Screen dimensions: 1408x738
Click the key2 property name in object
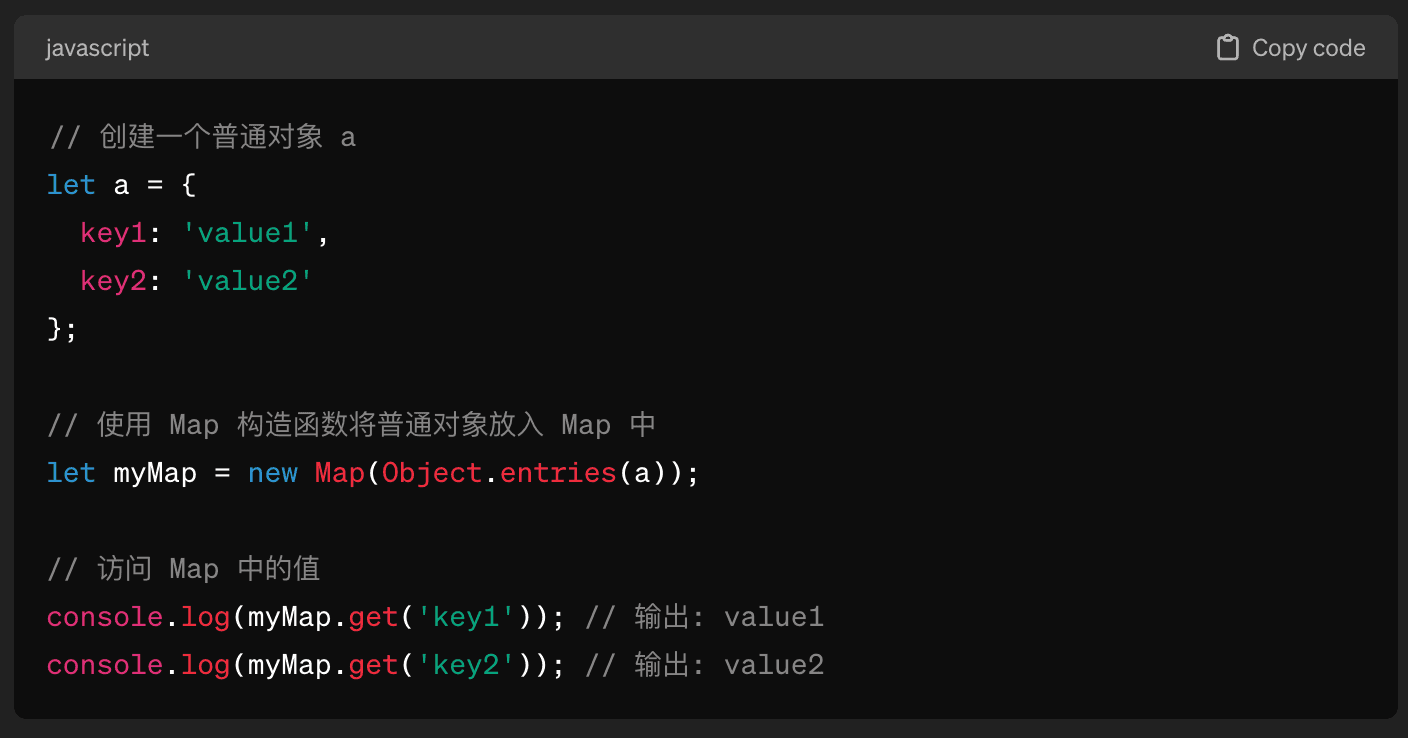click(x=113, y=281)
